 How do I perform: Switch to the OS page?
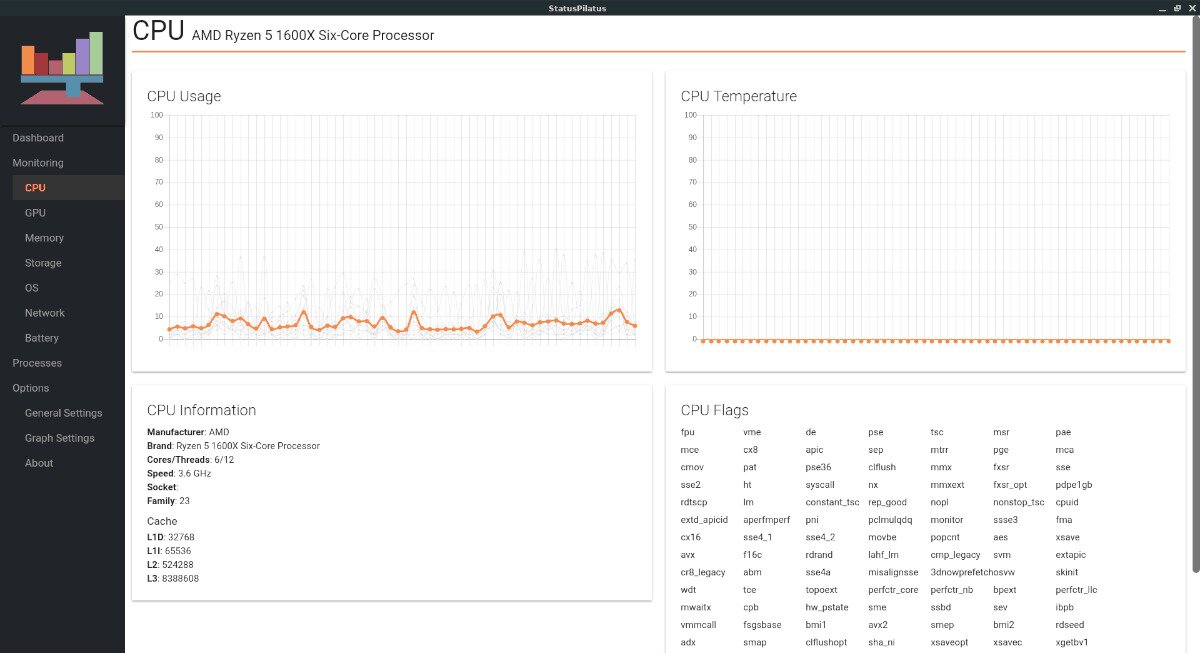tap(32, 288)
